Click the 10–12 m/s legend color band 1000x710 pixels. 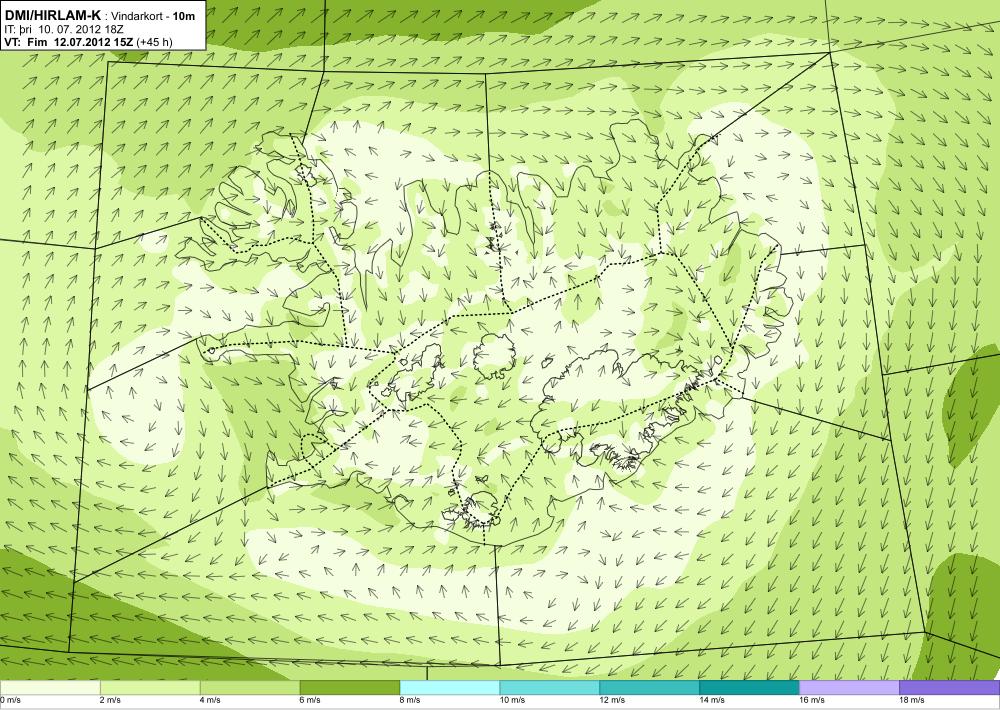(x=550, y=688)
